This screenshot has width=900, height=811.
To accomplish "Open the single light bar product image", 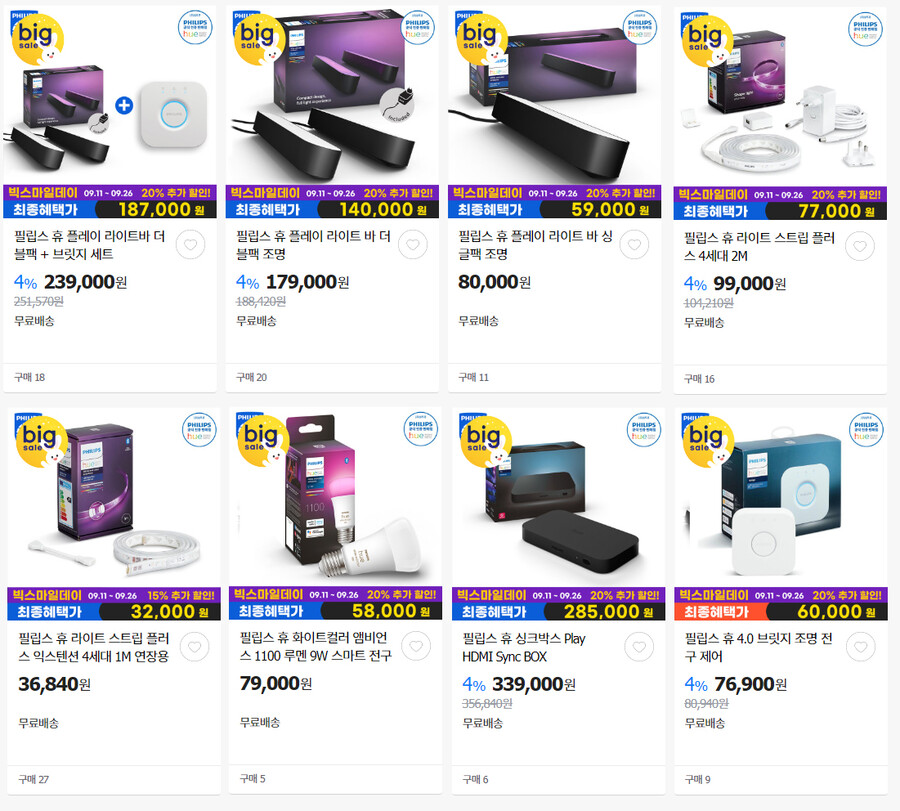I will pyautogui.click(x=554, y=95).
